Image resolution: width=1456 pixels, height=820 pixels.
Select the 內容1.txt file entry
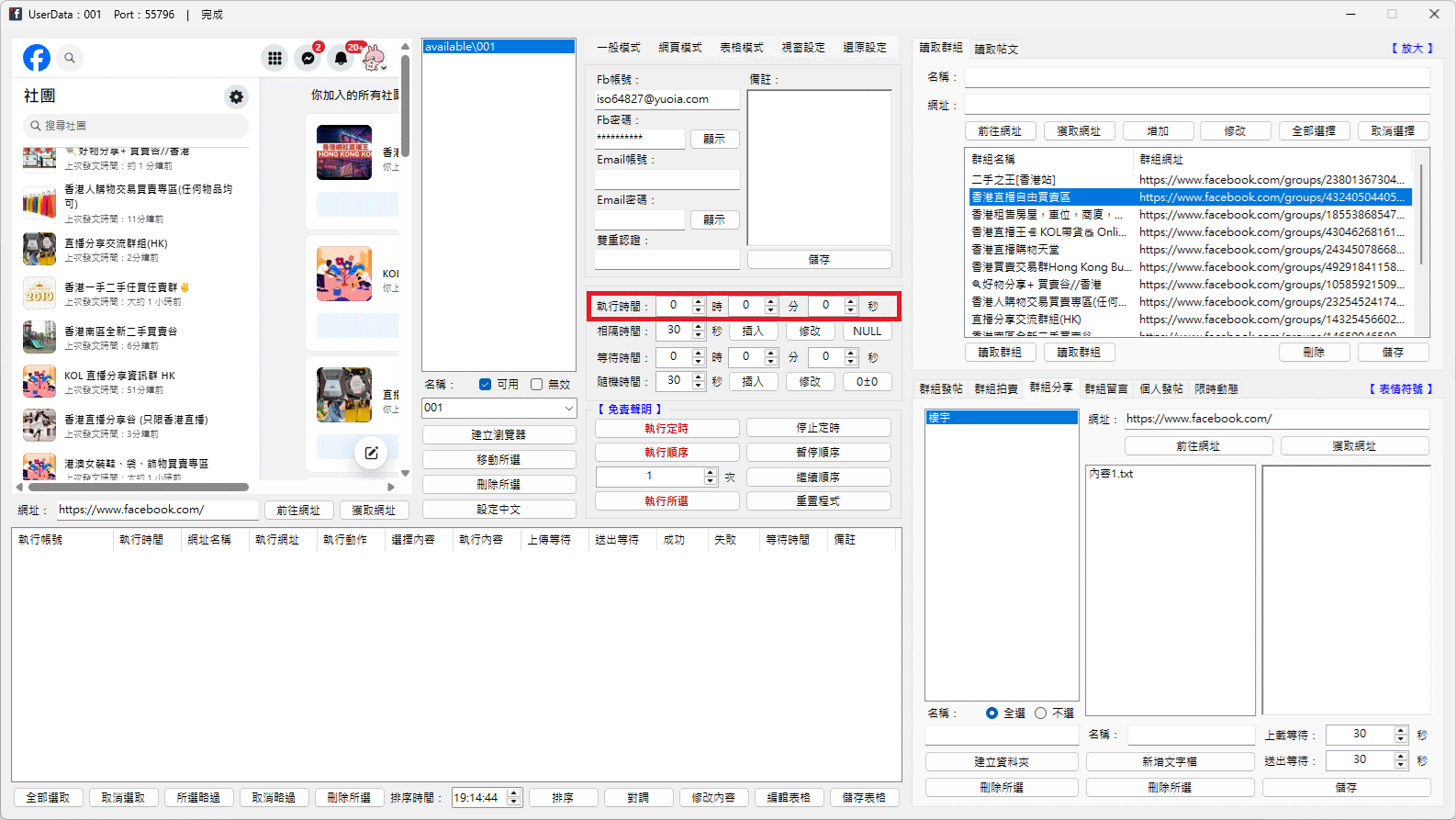point(1111,474)
